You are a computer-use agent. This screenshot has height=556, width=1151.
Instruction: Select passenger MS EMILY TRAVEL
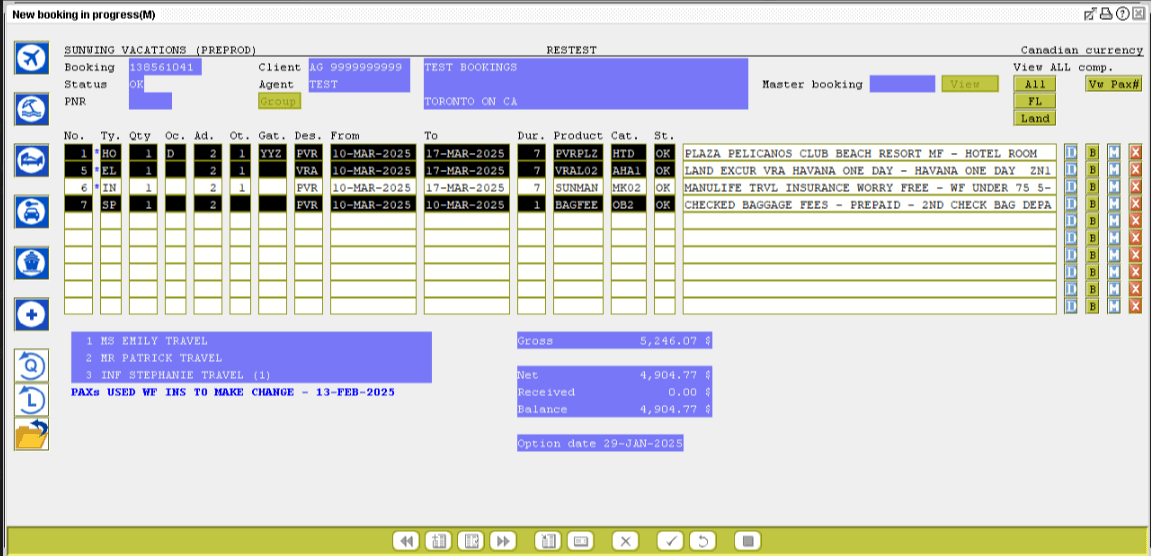(252, 341)
